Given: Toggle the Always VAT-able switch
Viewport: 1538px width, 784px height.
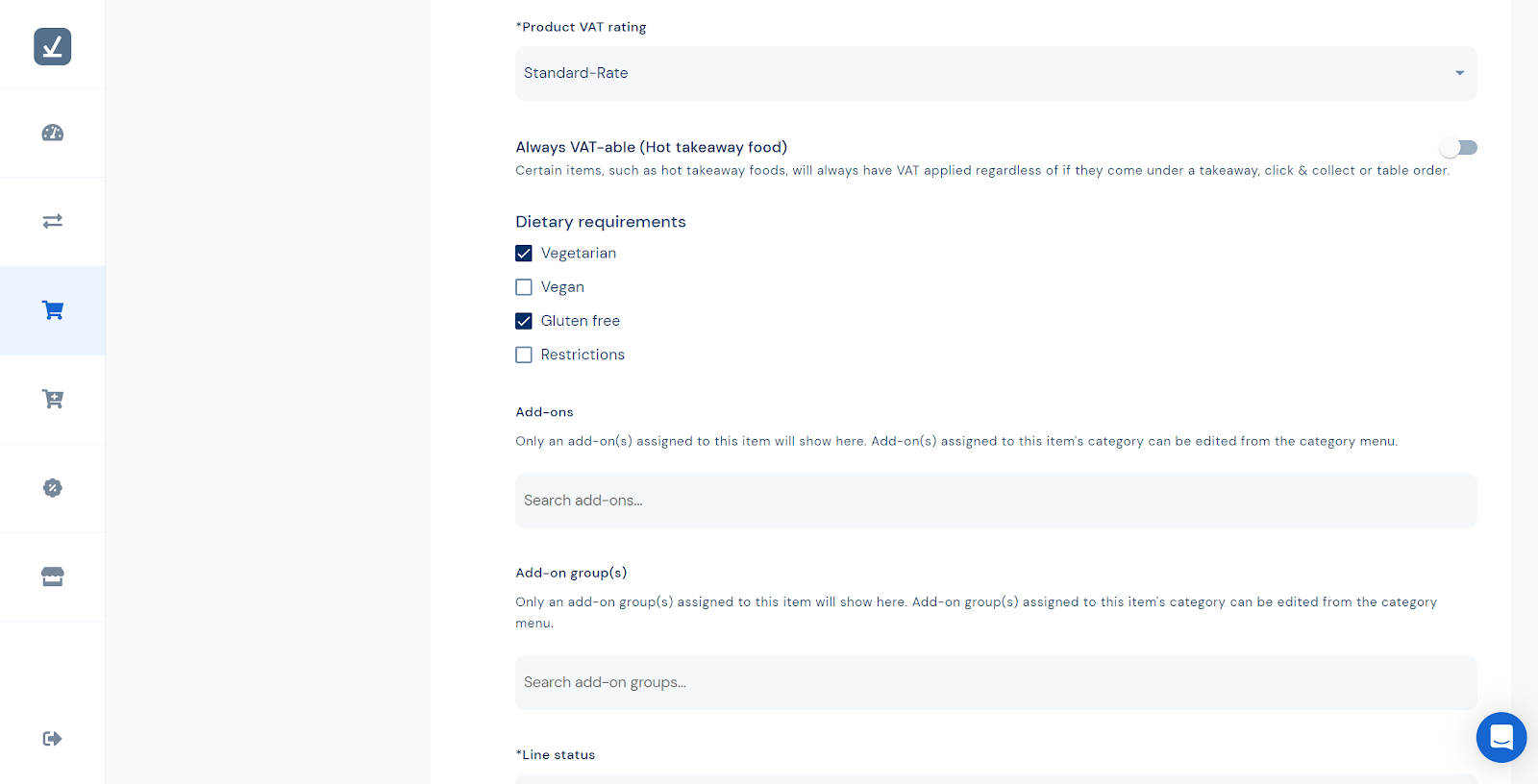Looking at the screenshot, I should point(1458,147).
